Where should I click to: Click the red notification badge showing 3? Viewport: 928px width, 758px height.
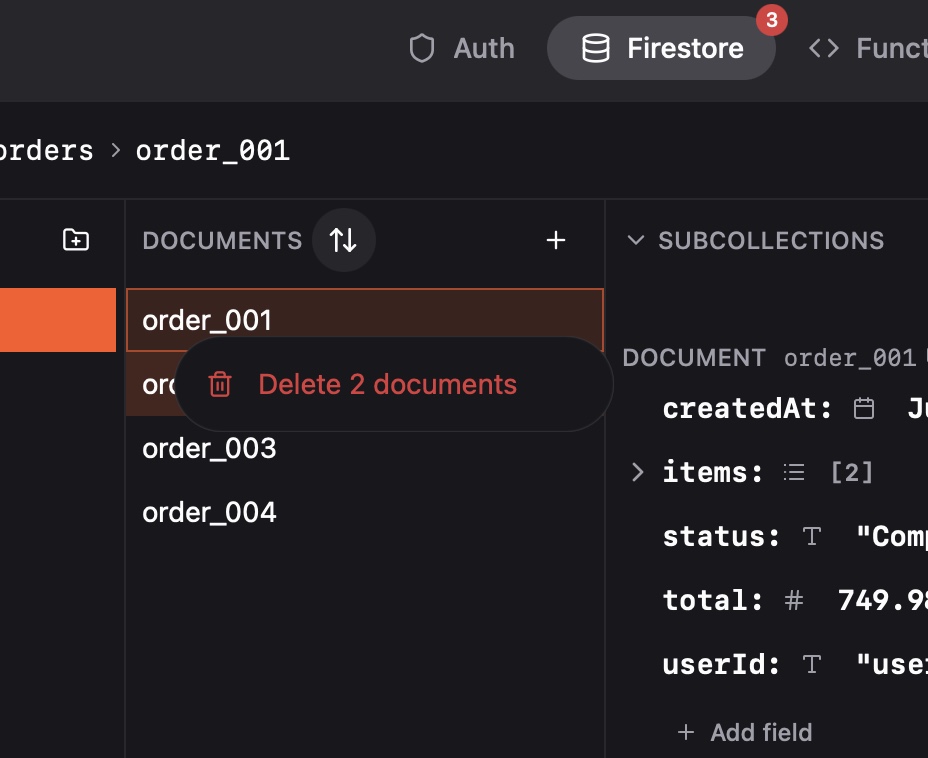[771, 20]
